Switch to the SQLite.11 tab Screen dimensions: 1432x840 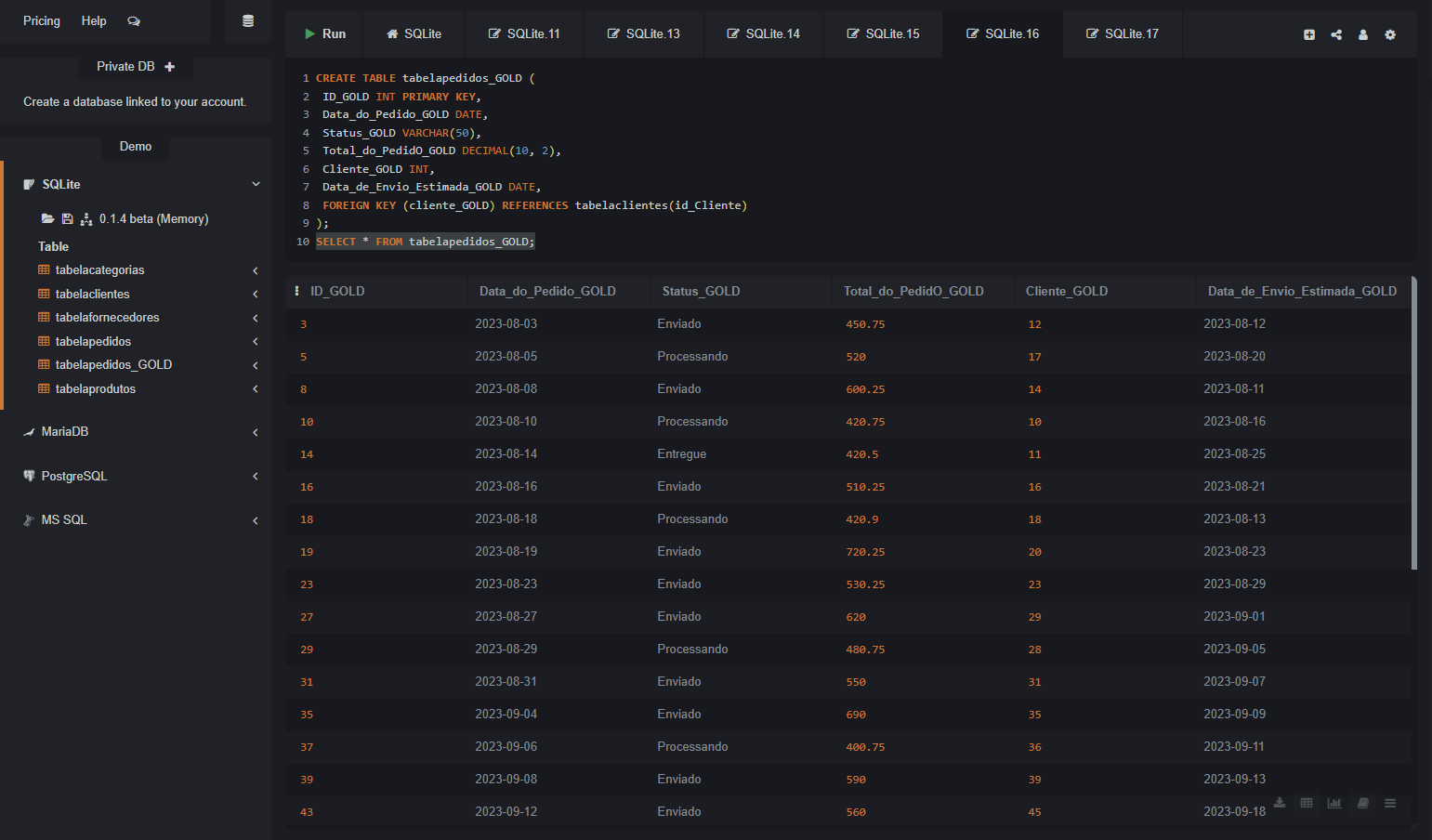pos(524,34)
